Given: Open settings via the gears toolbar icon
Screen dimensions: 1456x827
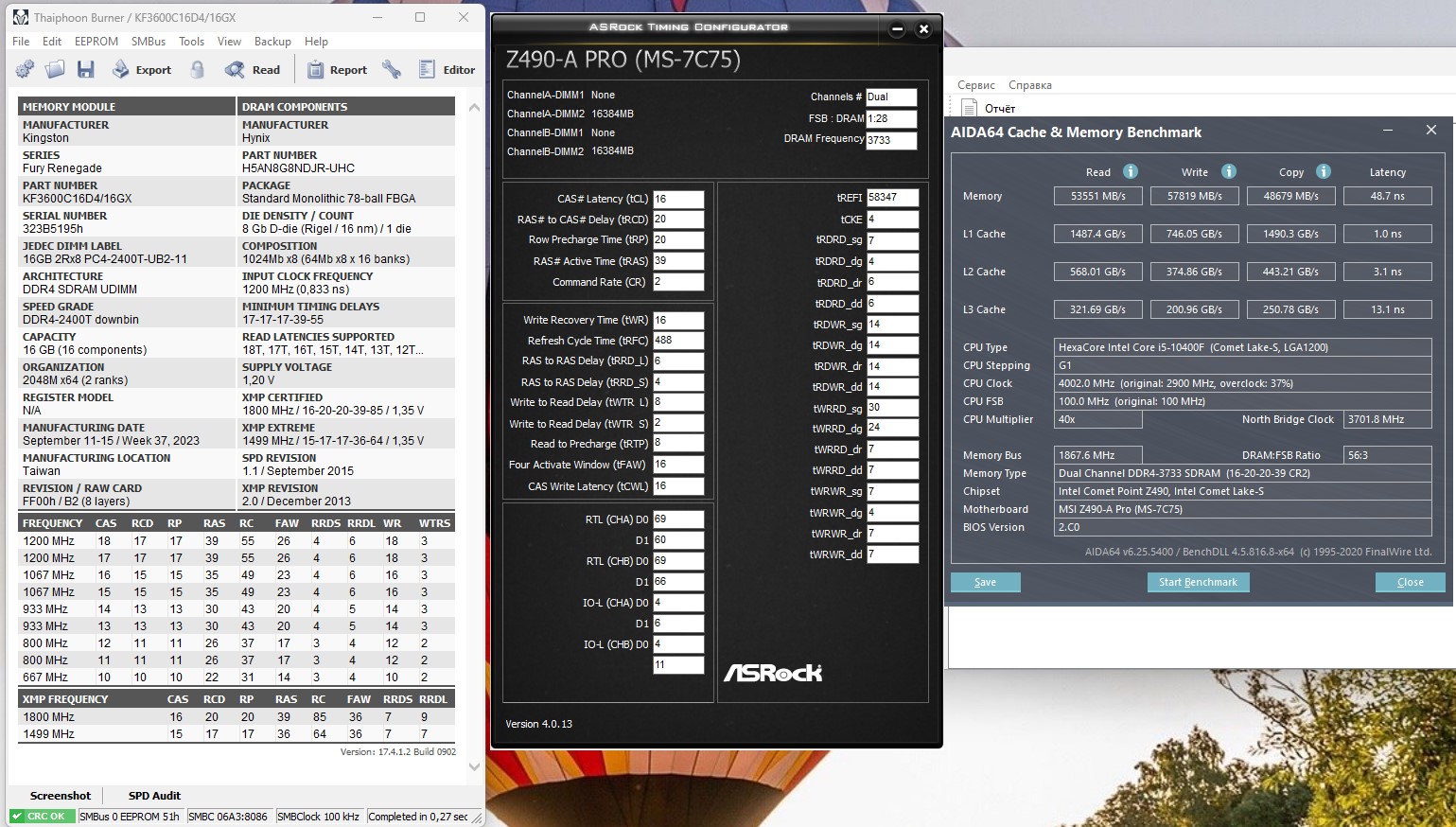Looking at the screenshot, I should coord(25,69).
